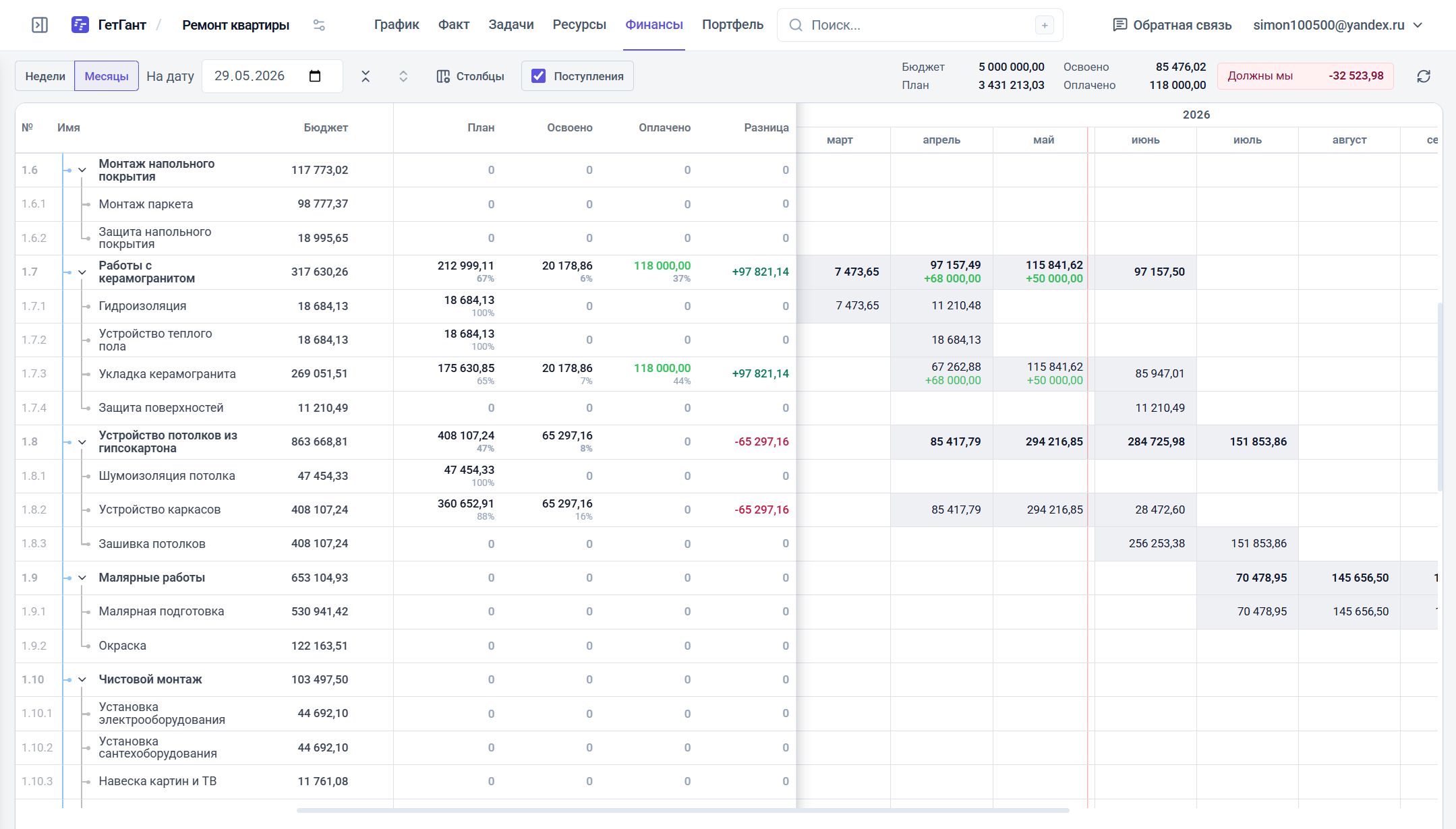Toggle the sidebar panel icon
This screenshot has width=1456, height=829.
click(40, 25)
